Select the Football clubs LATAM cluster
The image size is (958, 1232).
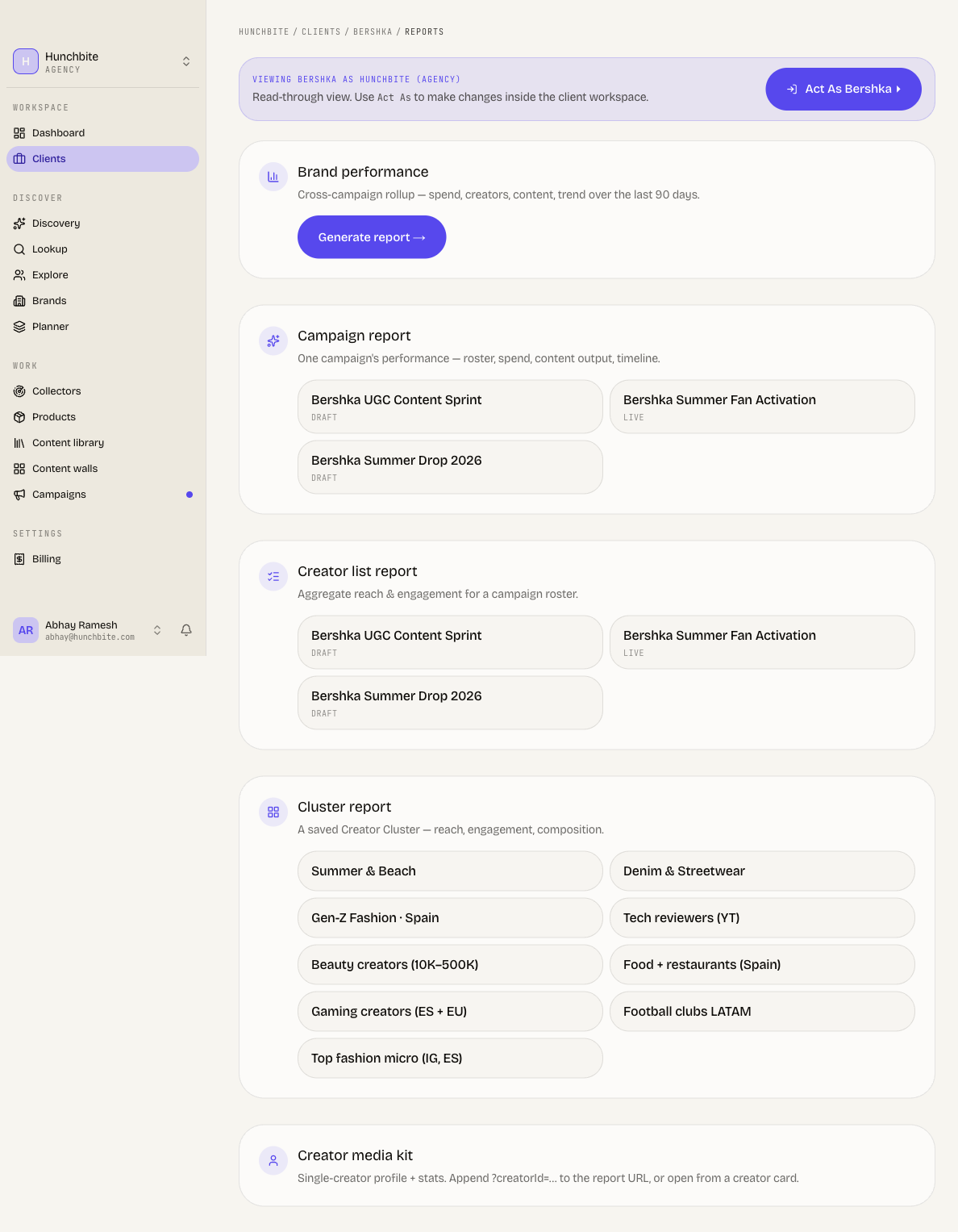pyautogui.click(x=762, y=1012)
